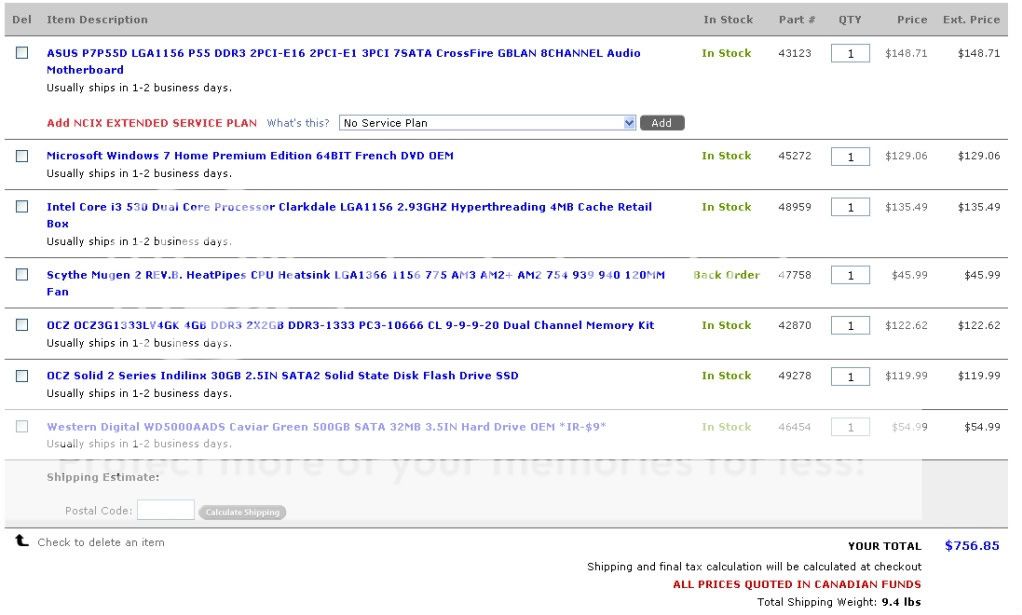Open OCZ Solid 2 Series SSD link

pos(282,375)
